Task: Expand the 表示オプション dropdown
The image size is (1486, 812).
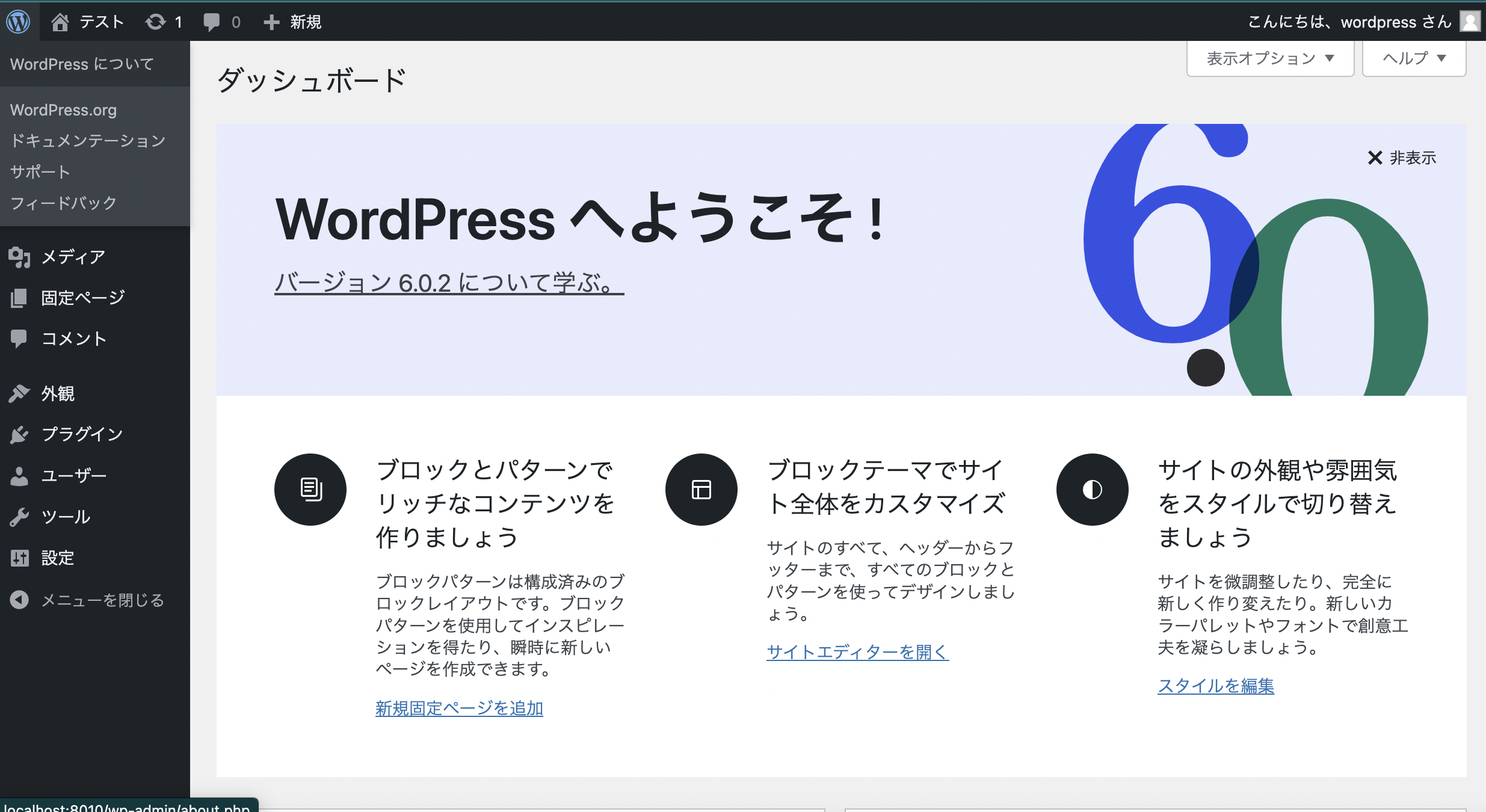Action: point(1270,58)
